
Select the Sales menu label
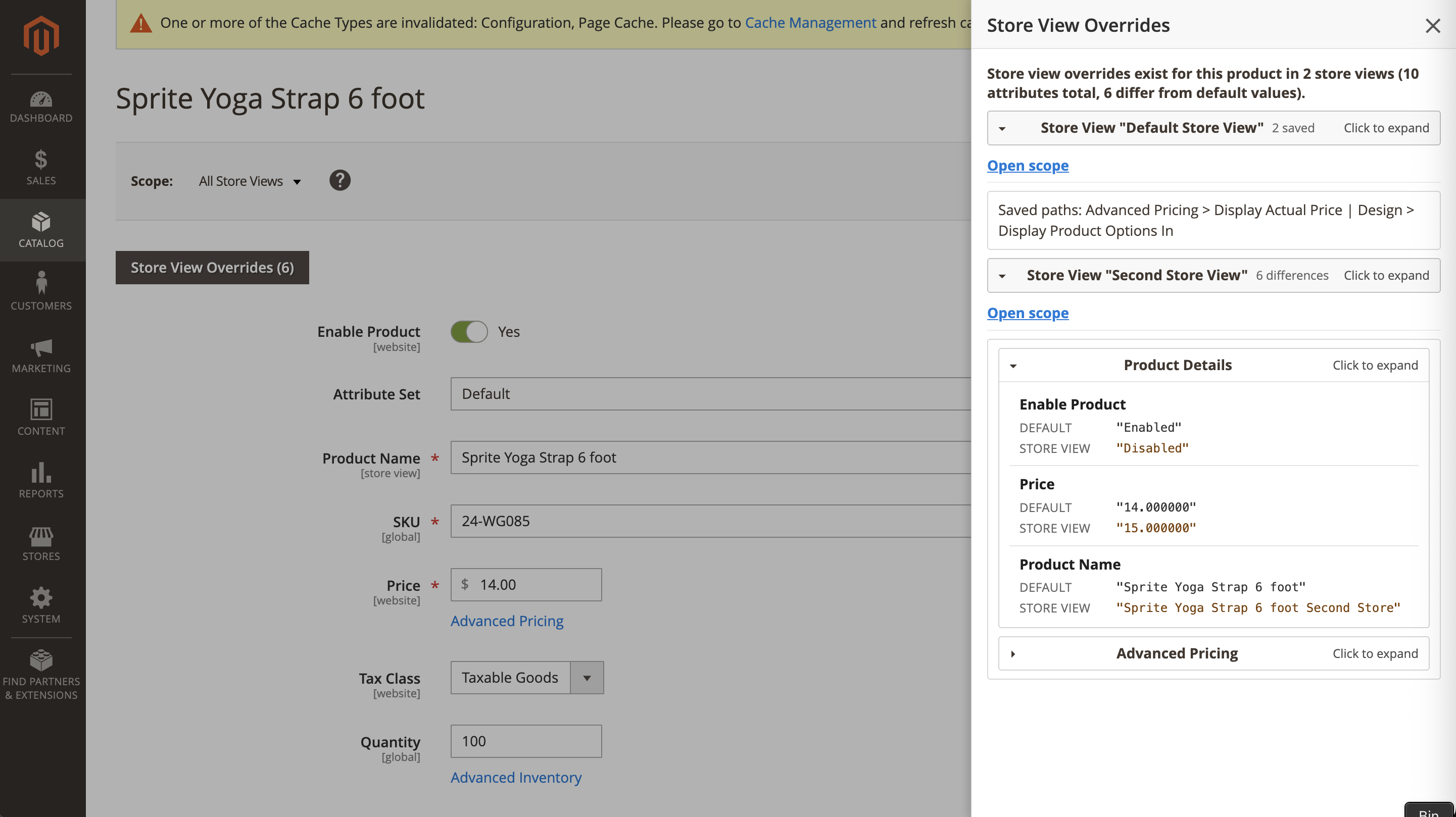[41, 181]
